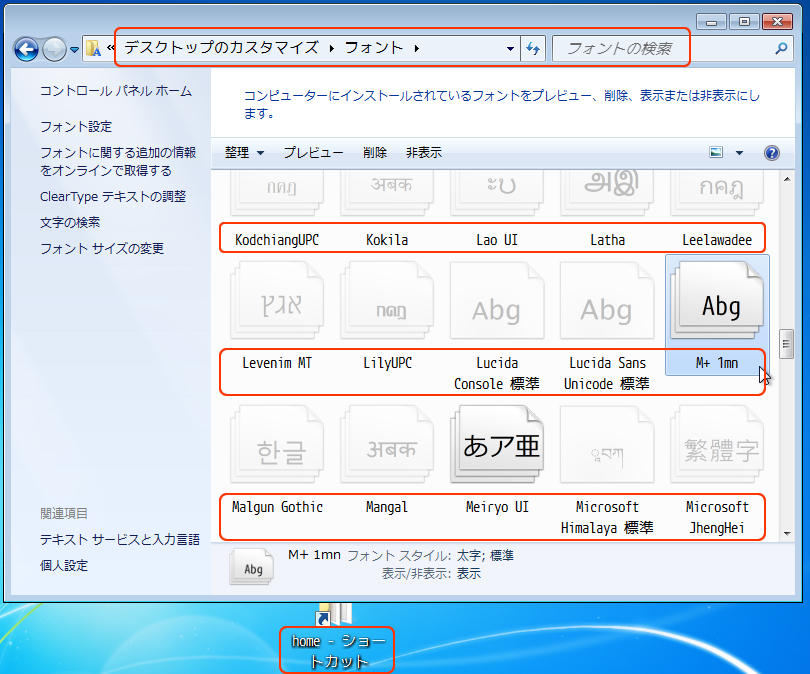Open the view options dropdown arrow
Viewport: 810px width, 674px height.
pyautogui.click(x=739, y=153)
